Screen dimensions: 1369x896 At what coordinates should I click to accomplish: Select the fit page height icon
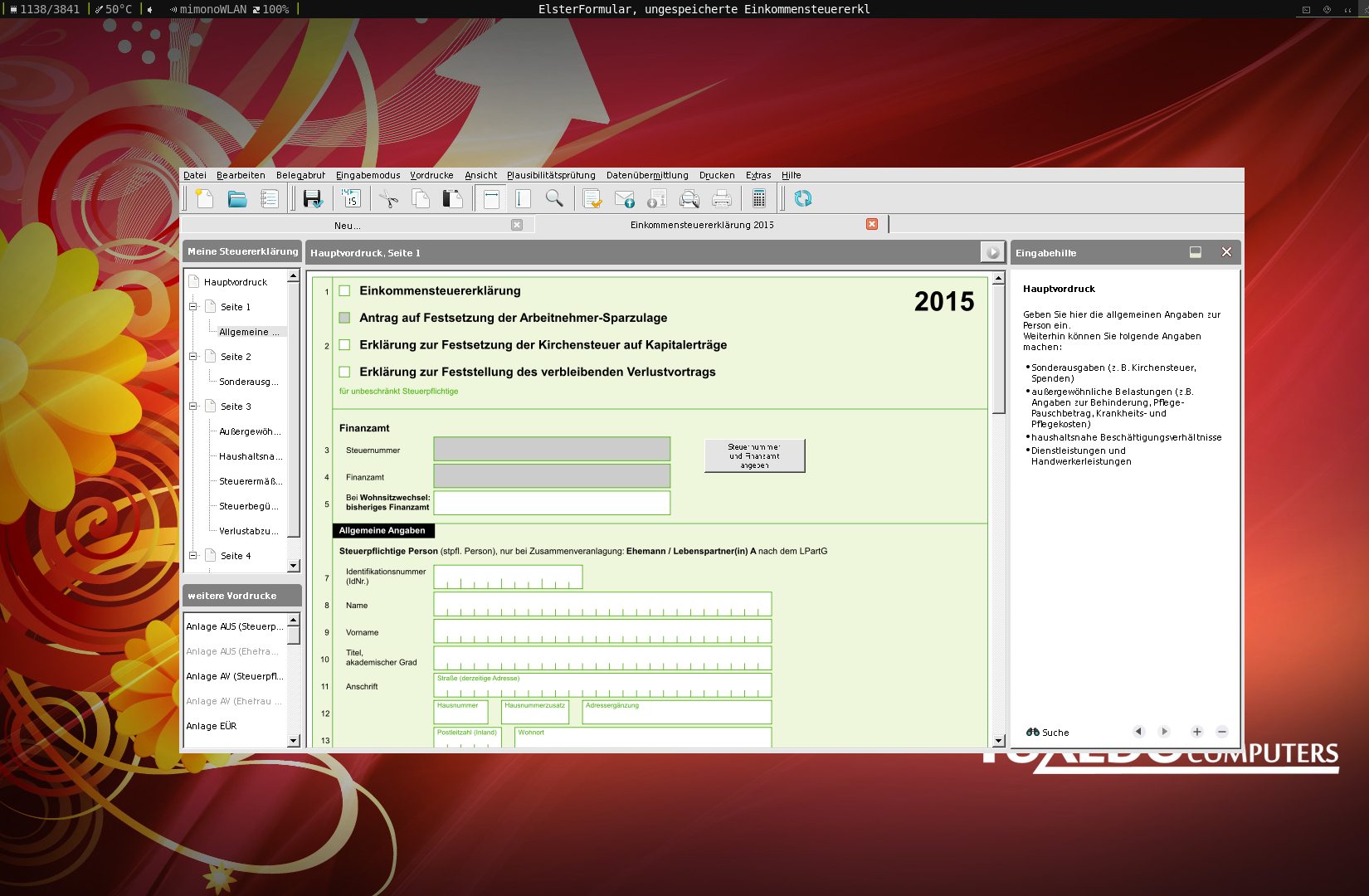coord(523,198)
